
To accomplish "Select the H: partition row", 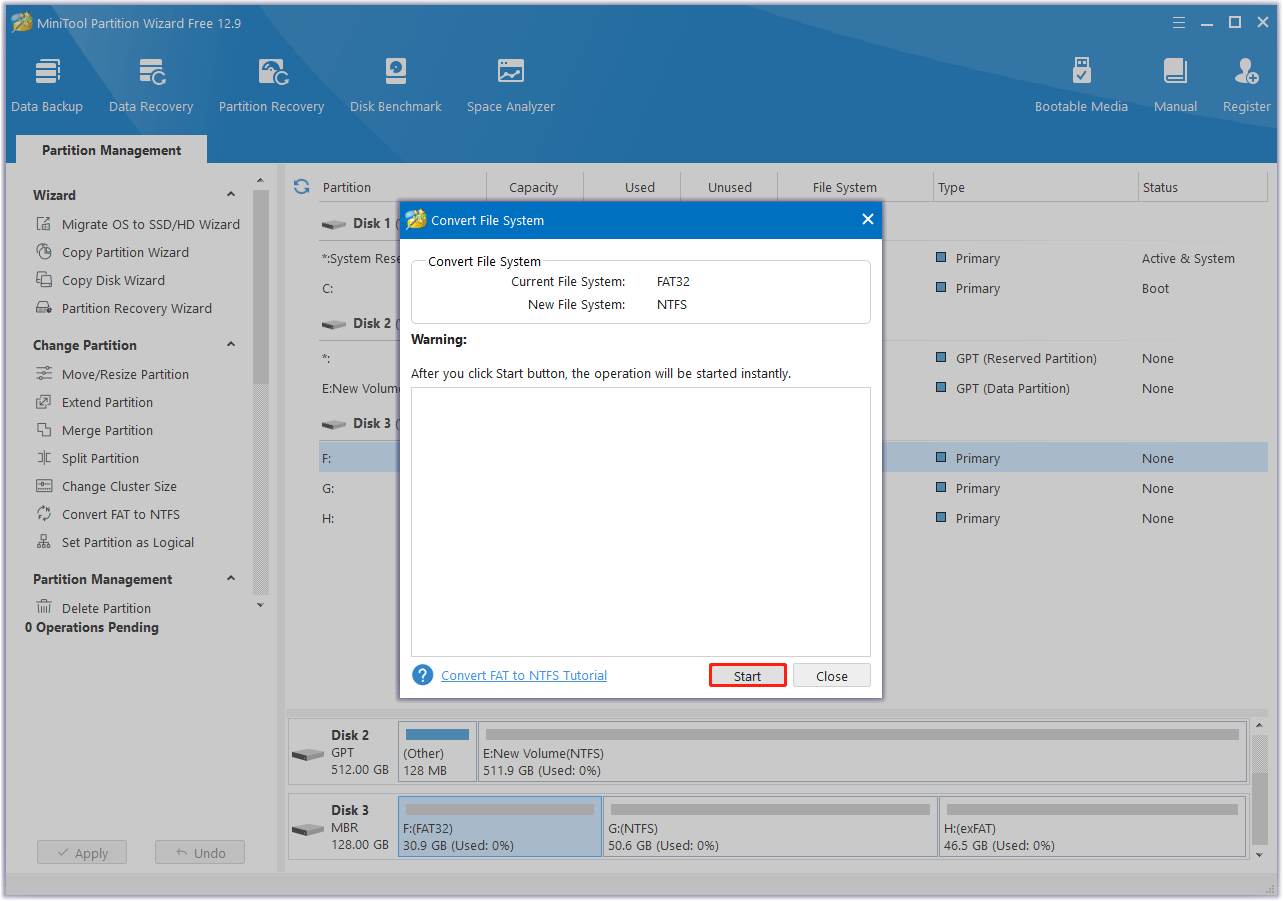I will click(x=793, y=518).
